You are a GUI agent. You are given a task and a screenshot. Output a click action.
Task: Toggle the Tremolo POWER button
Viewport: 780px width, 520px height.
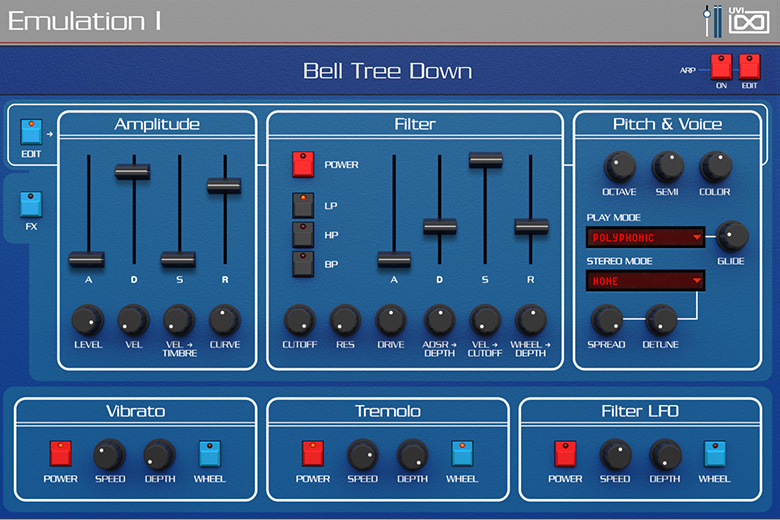point(313,454)
